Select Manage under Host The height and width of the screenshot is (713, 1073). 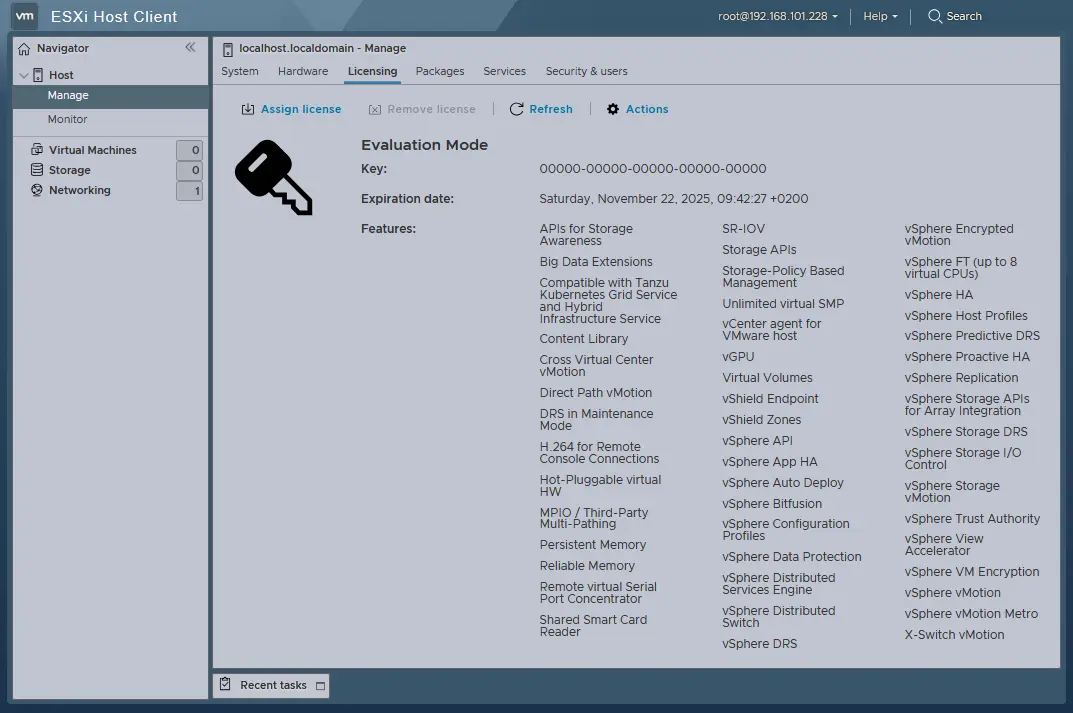[110, 96]
